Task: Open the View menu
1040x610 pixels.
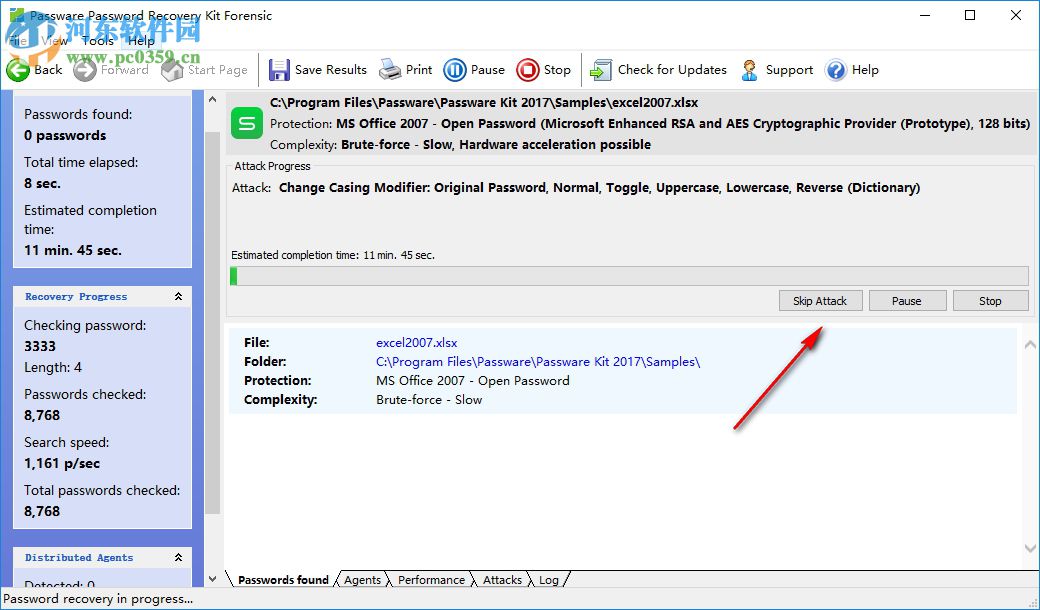Action: click(54, 40)
